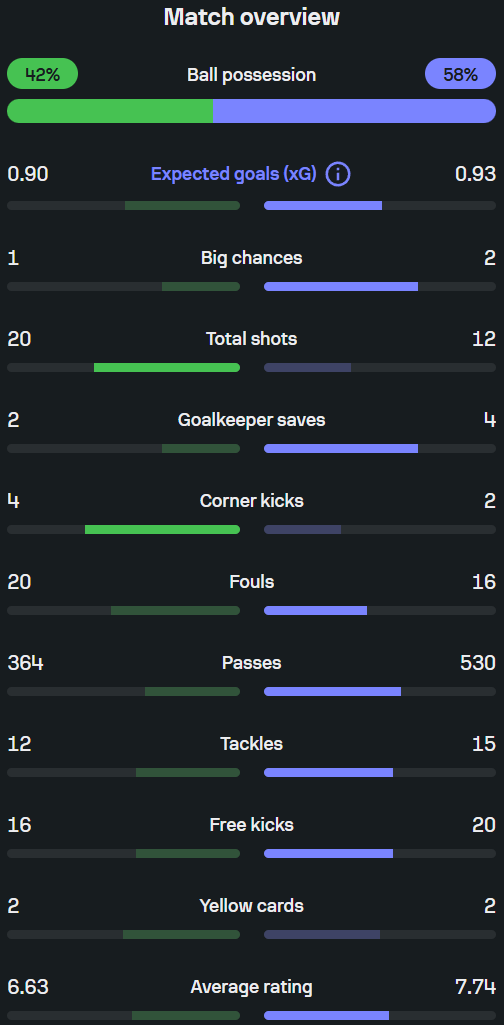504x1025 pixels.
Task: Click the Tackles stat label
Action: tap(252, 744)
